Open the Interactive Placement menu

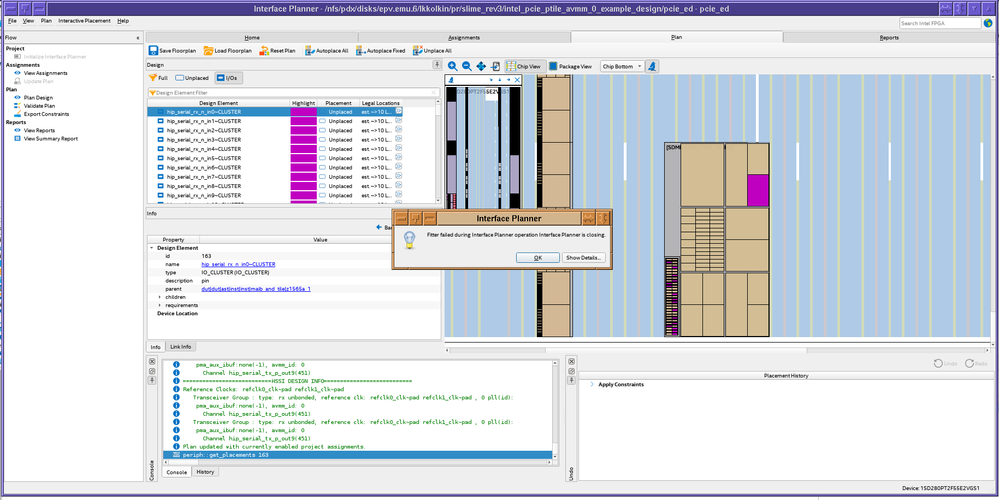[84, 20]
